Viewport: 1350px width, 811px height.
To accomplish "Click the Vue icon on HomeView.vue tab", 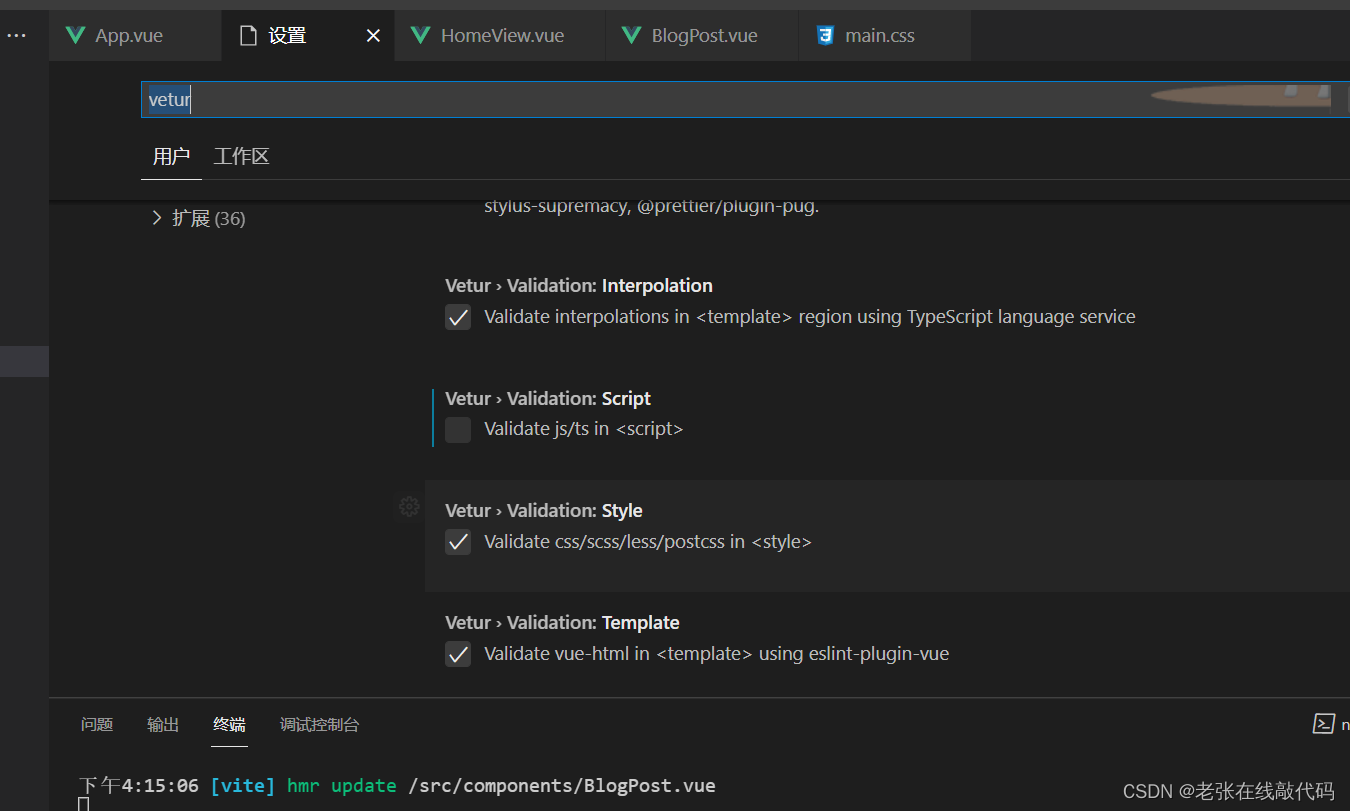I will [420, 36].
